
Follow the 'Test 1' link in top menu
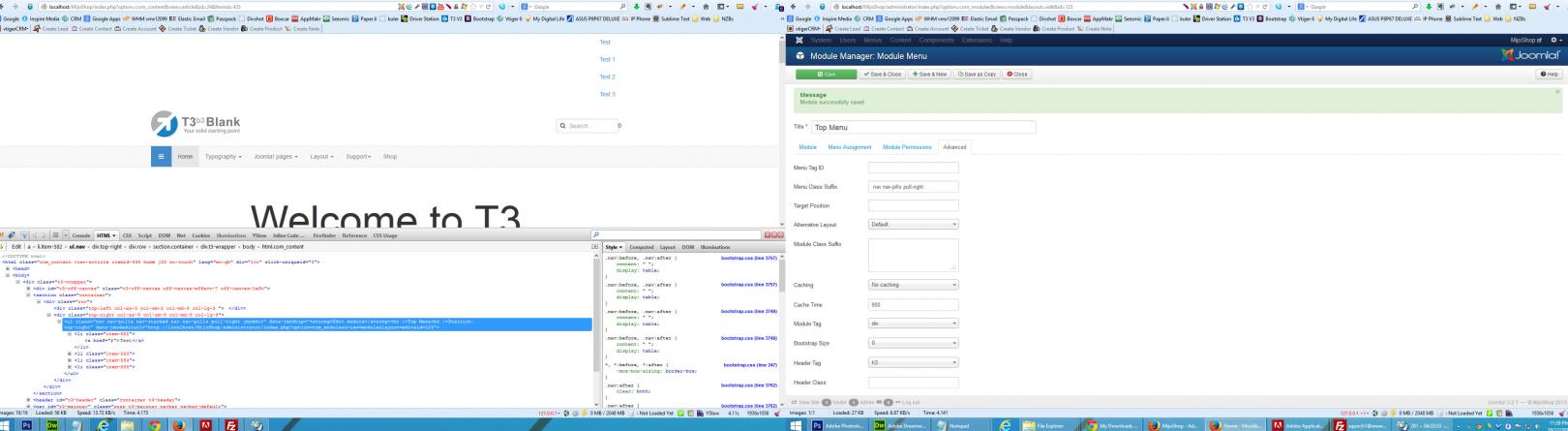coord(607,59)
